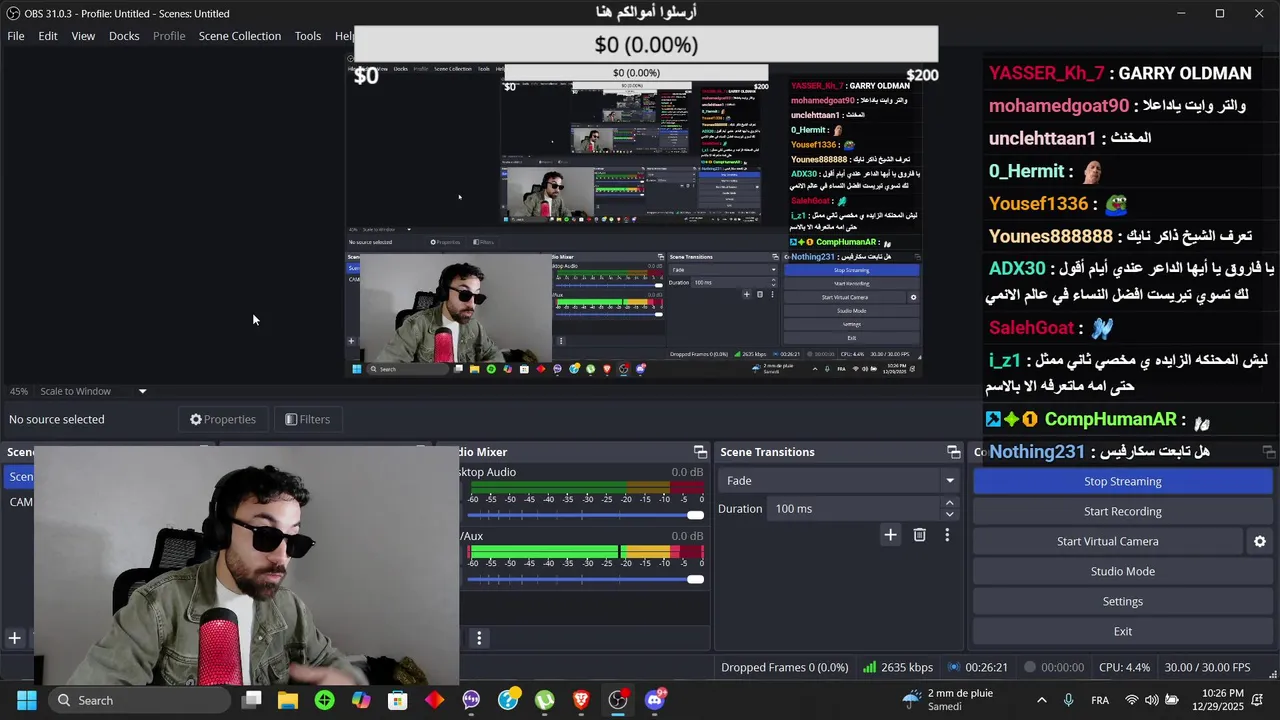Toggle Start Virtual Camera
Screen dimensions: 1280x720
click(1108, 541)
